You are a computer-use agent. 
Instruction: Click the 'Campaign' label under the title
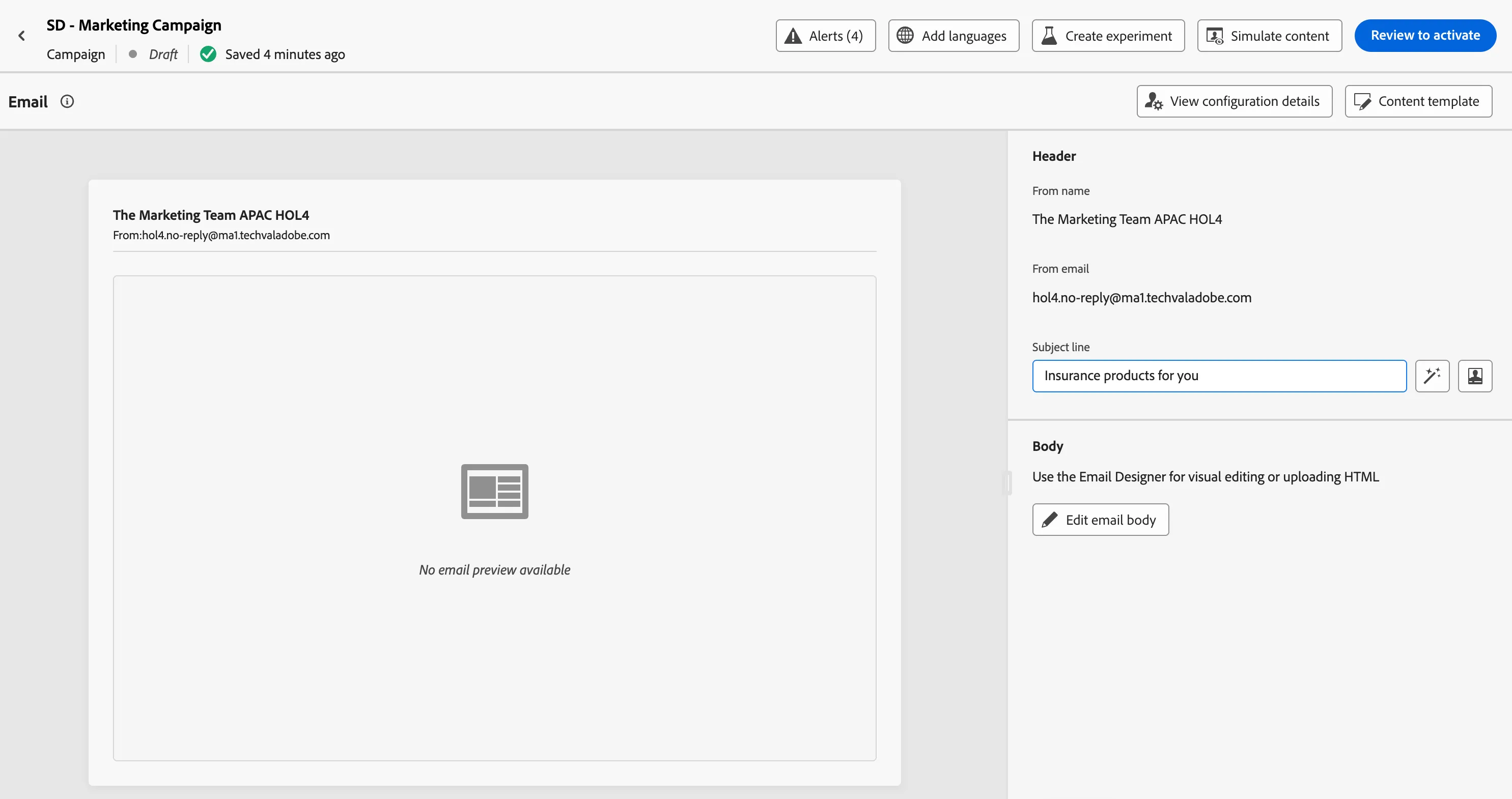pos(76,54)
